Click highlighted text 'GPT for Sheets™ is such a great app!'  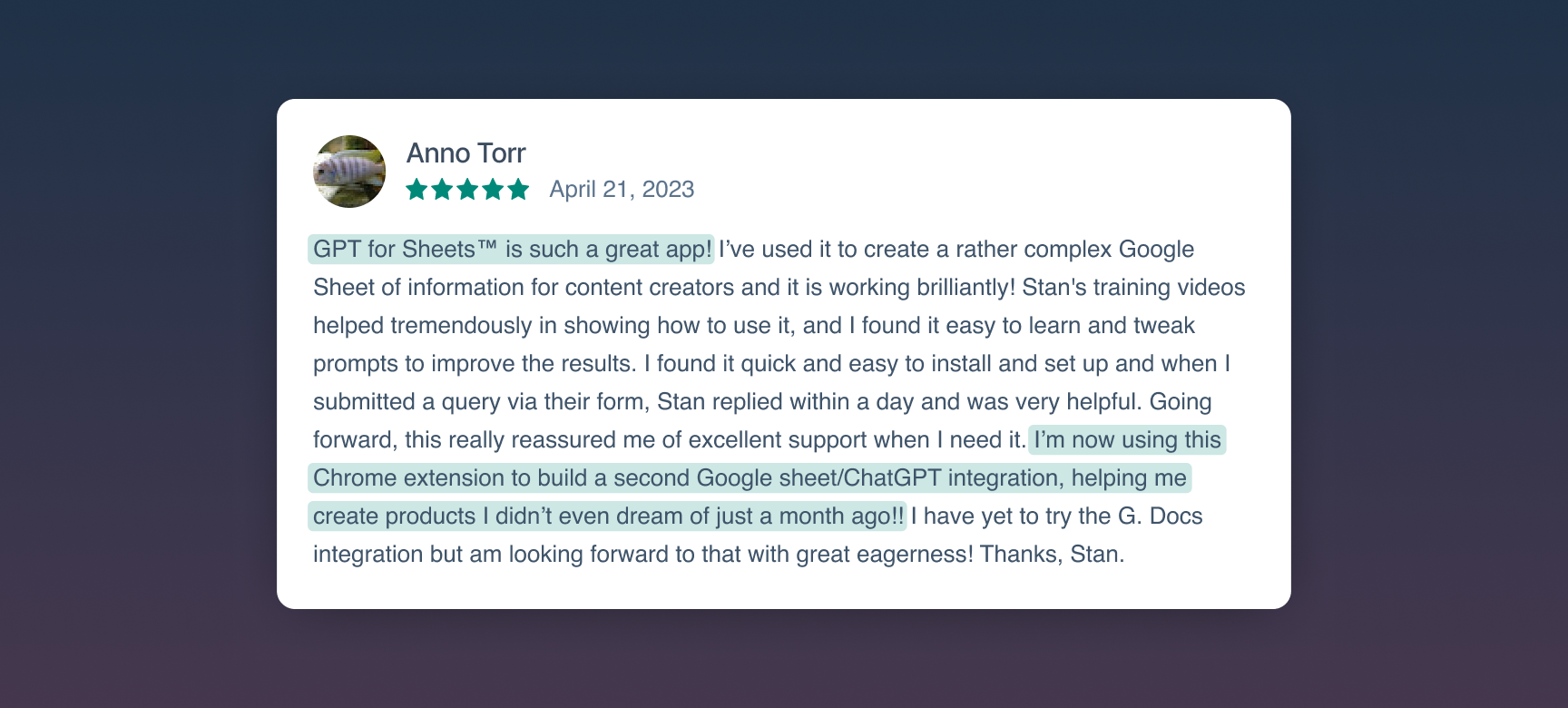point(512,249)
